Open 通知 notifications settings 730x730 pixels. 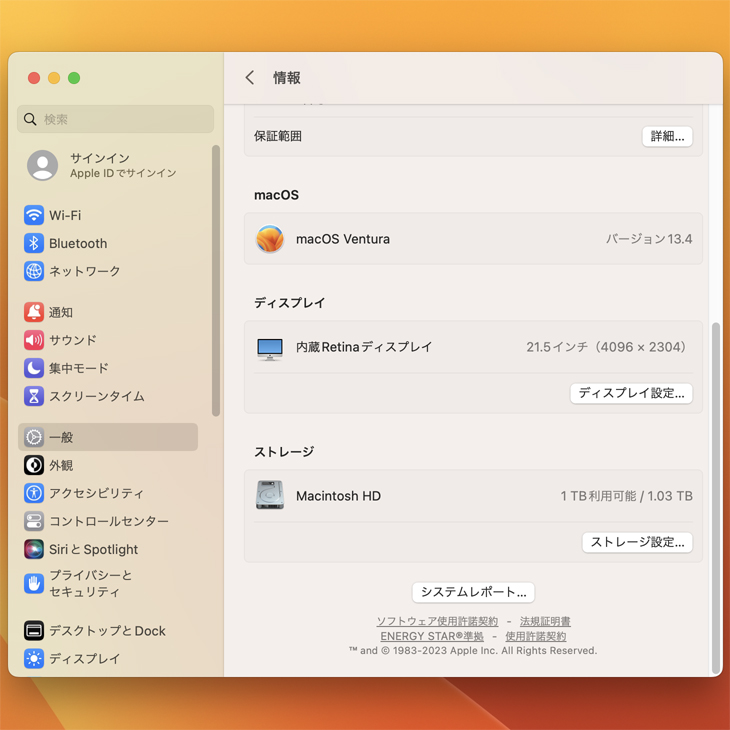click(x=60, y=312)
